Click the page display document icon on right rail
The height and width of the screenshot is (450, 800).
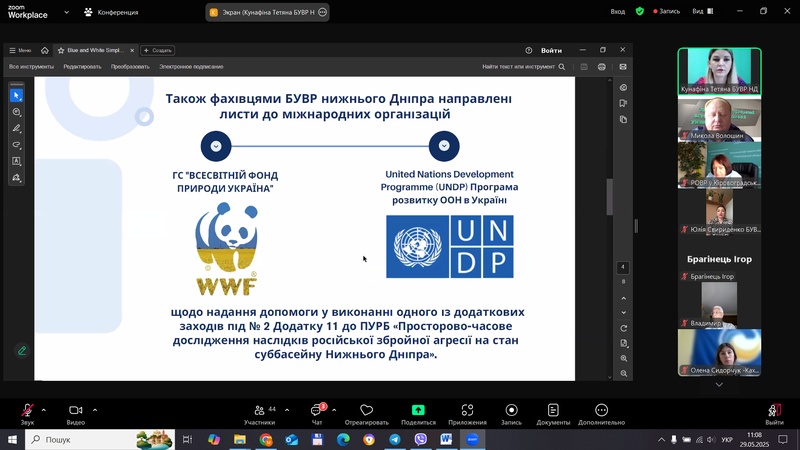(x=623, y=343)
